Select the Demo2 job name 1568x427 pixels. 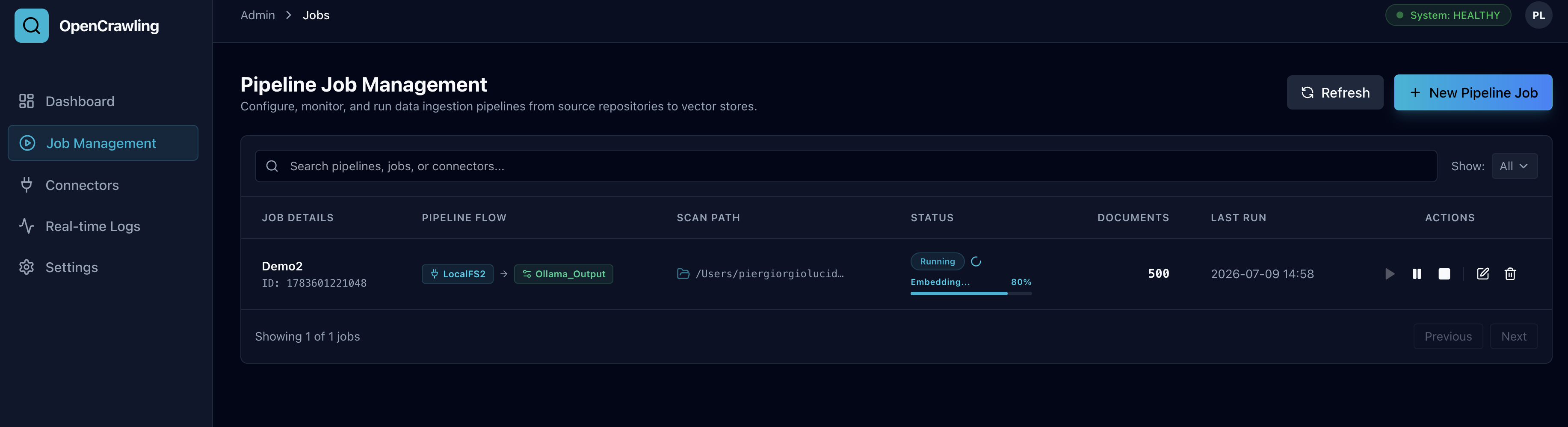(x=282, y=266)
